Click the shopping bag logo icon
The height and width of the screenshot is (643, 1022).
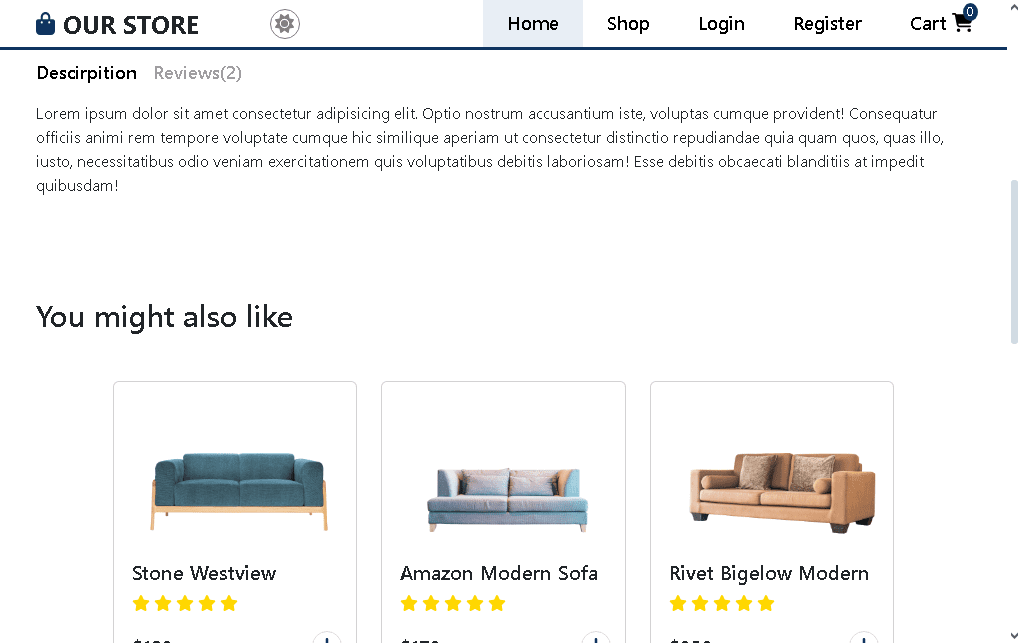pyautogui.click(x=45, y=24)
